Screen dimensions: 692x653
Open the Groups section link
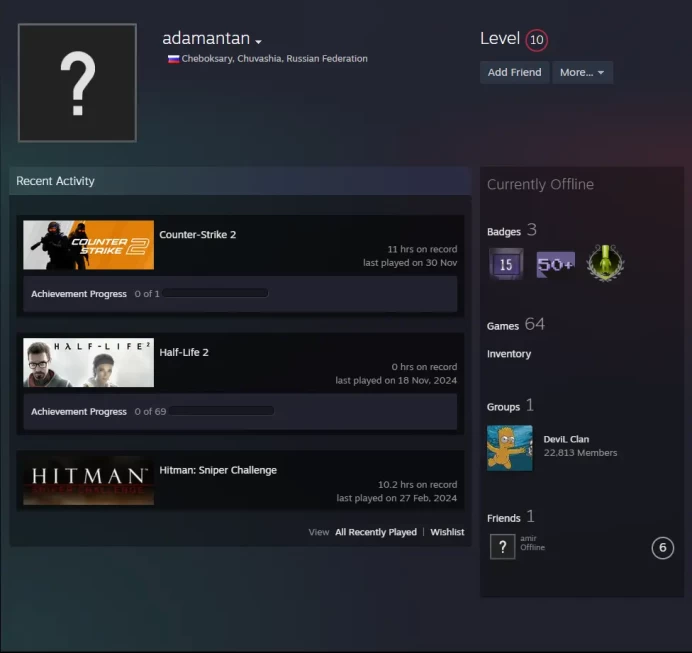[x=510, y=405]
